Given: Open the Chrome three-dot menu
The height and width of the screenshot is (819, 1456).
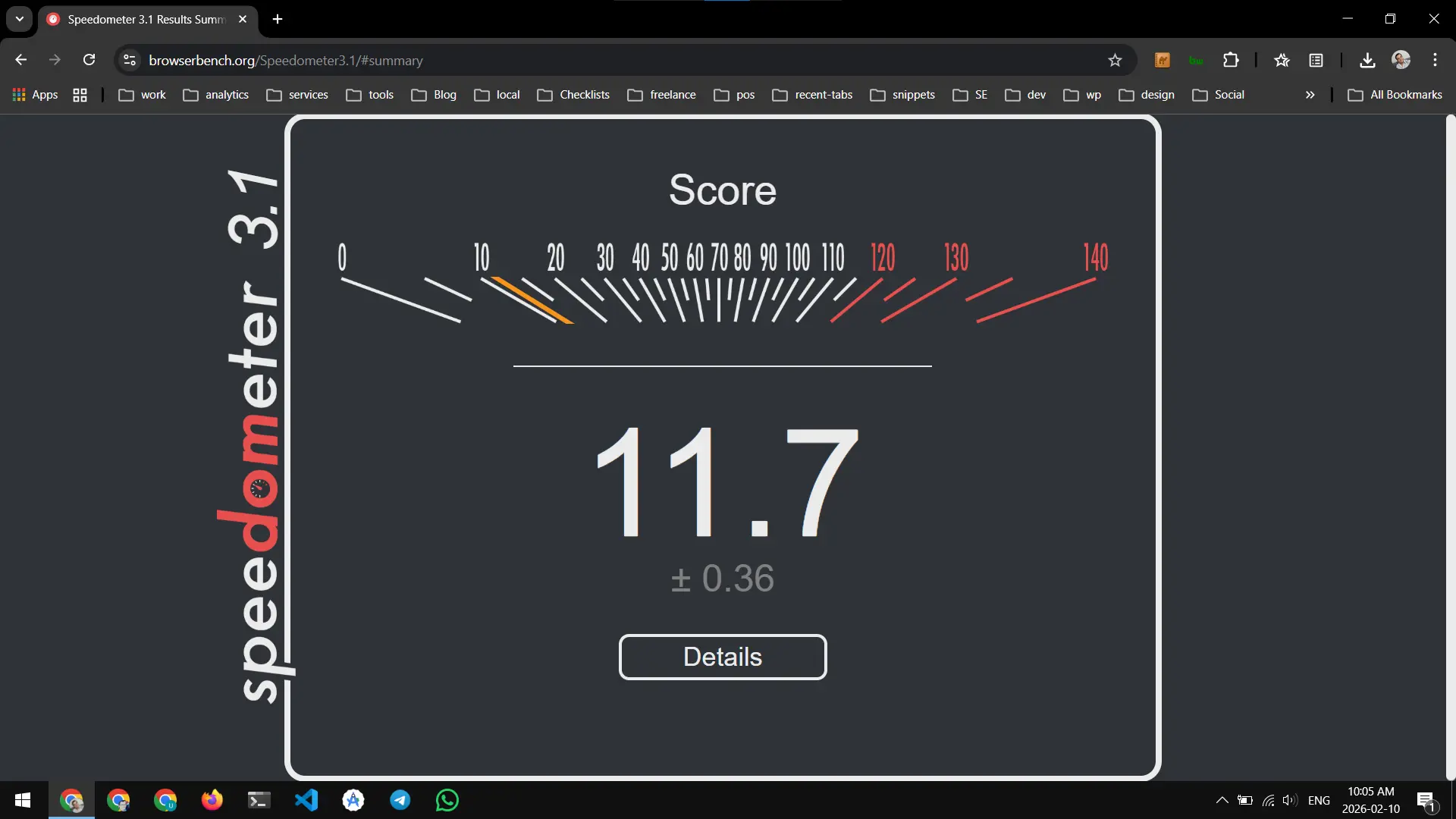Looking at the screenshot, I should pyautogui.click(x=1436, y=60).
